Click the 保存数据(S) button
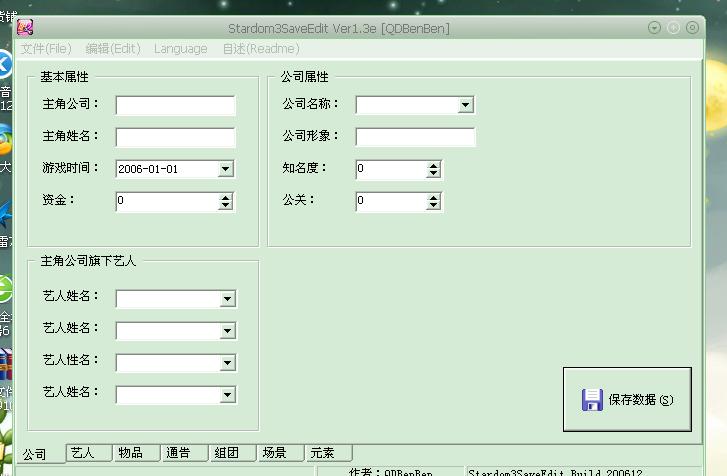 [x=627, y=400]
